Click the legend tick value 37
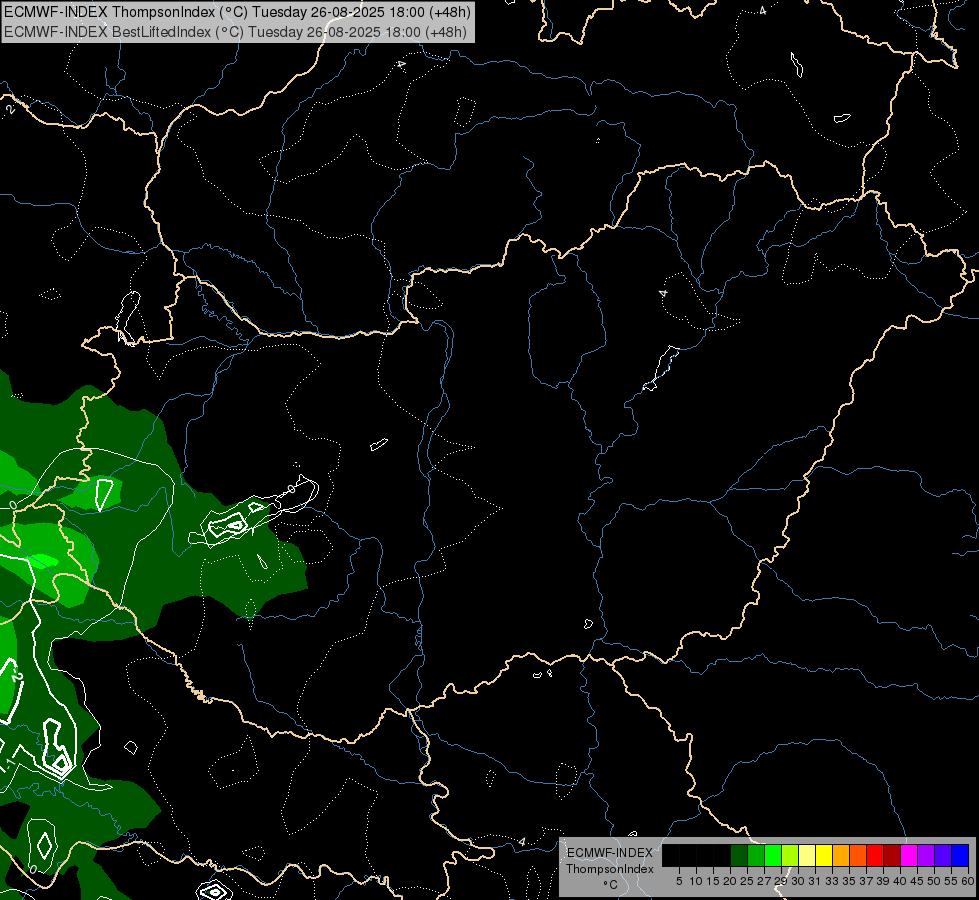The image size is (979, 900). 866,881
